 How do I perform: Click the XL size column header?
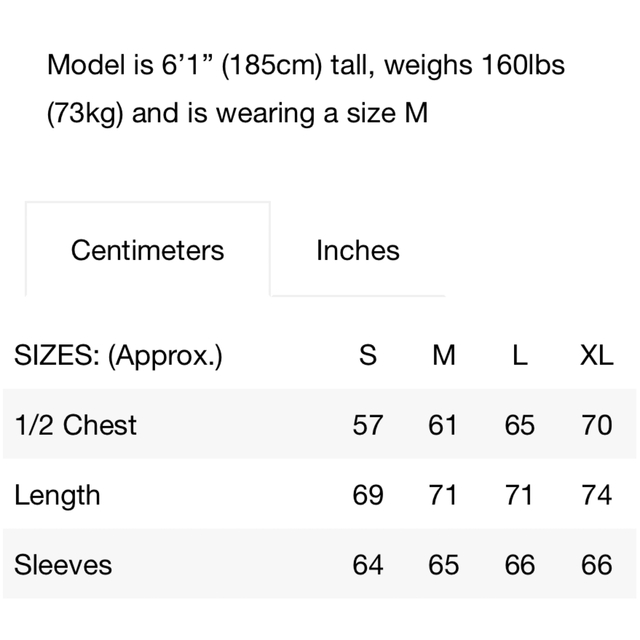point(596,355)
